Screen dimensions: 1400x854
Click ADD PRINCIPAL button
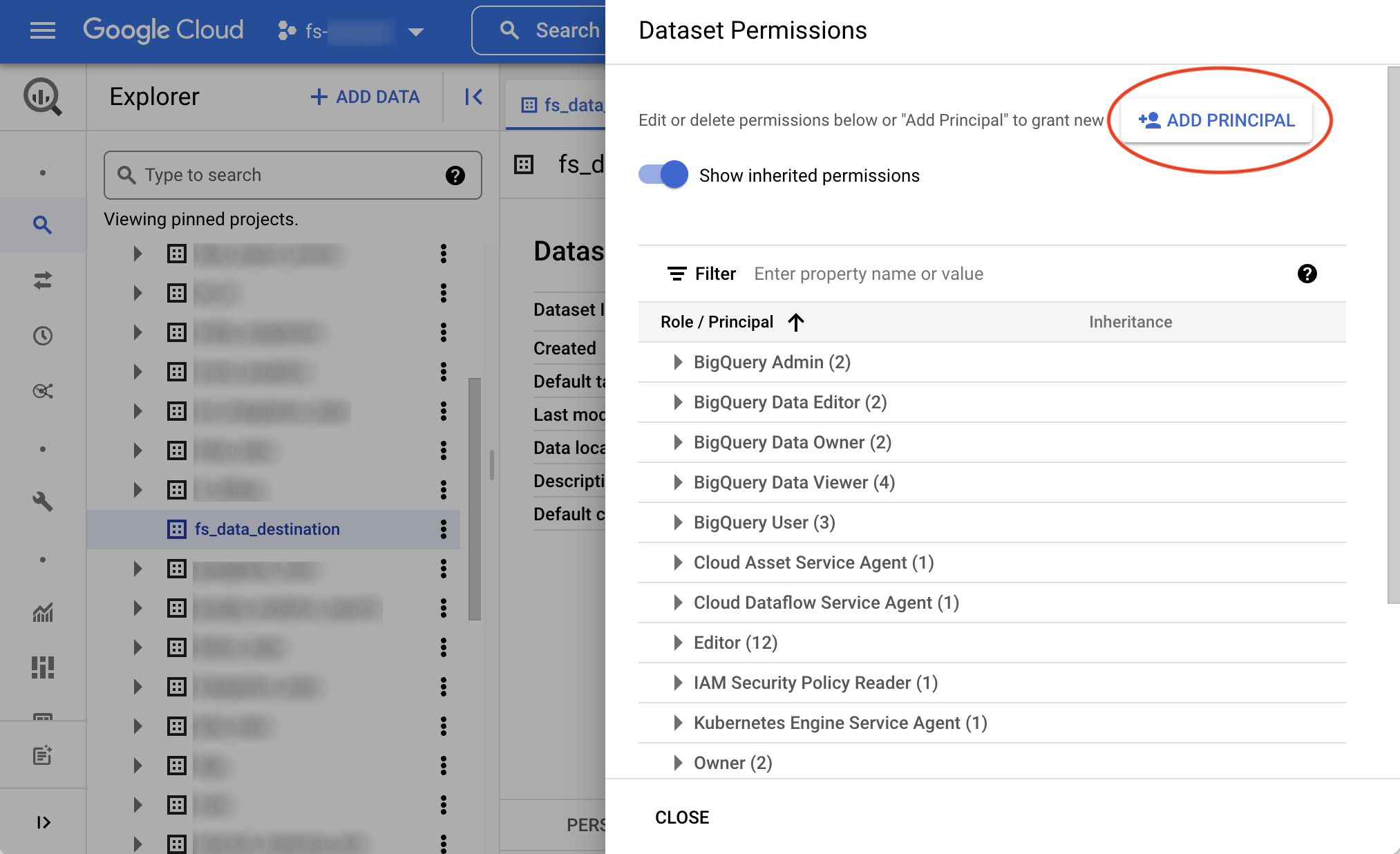(x=1217, y=120)
